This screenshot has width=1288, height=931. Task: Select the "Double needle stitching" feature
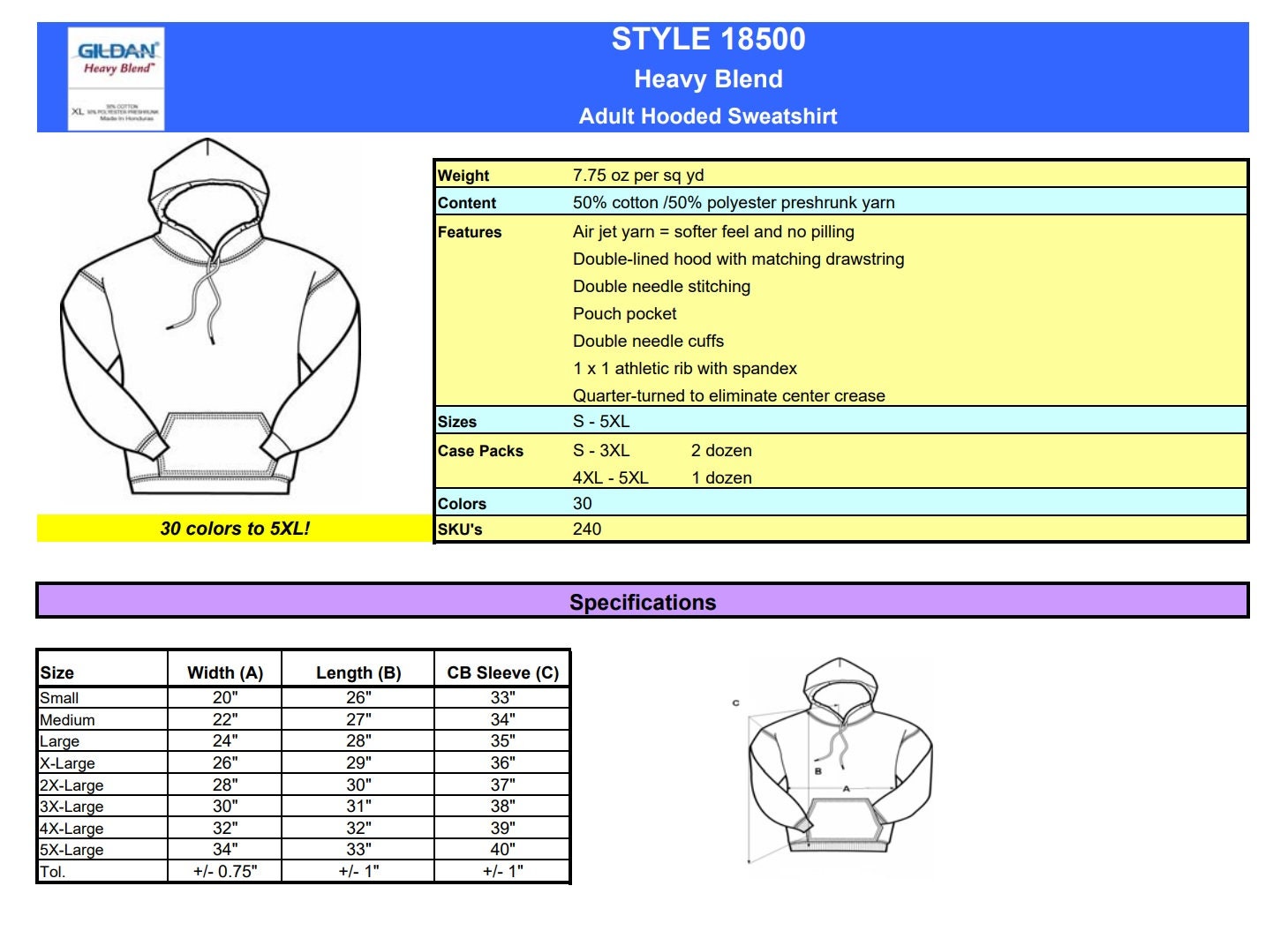click(x=662, y=286)
